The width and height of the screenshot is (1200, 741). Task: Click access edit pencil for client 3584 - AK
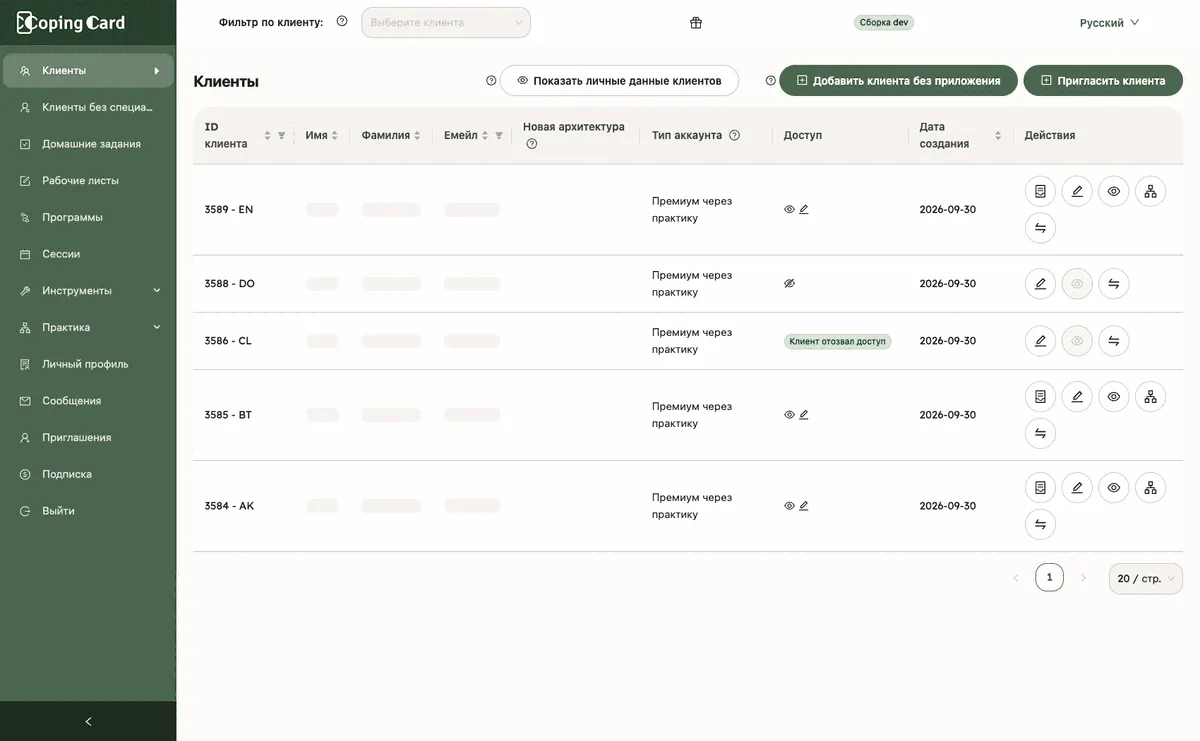pyautogui.click(x=804, y=506)
